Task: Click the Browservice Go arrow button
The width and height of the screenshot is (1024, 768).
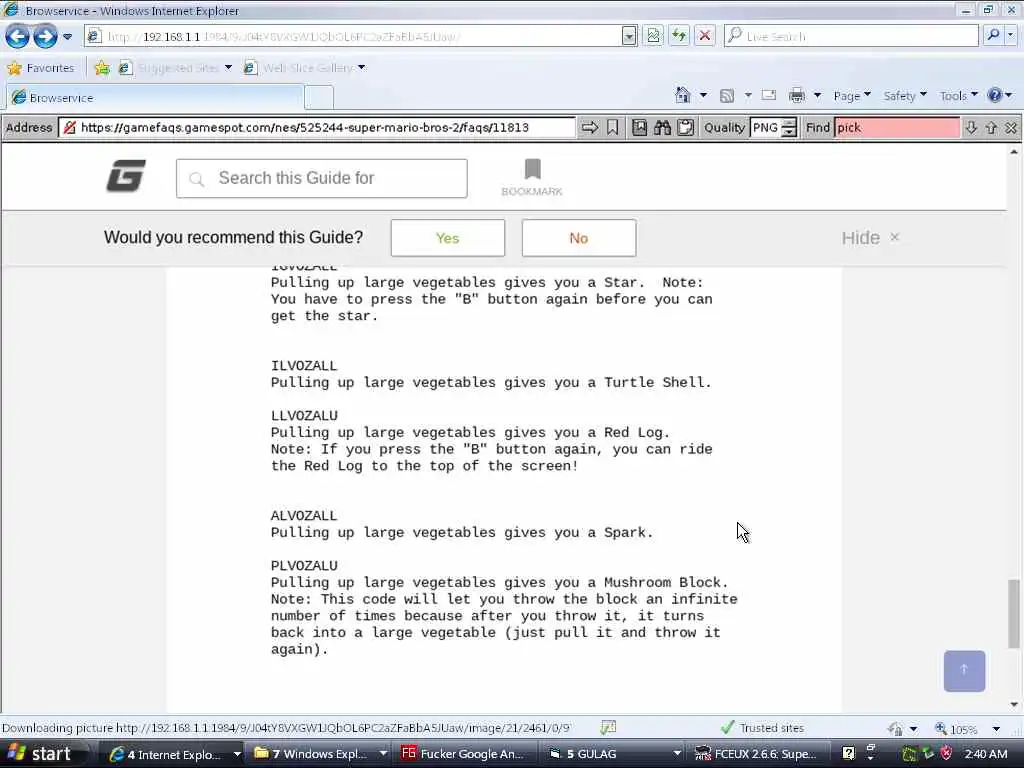Action: click(x=590, y=127)
